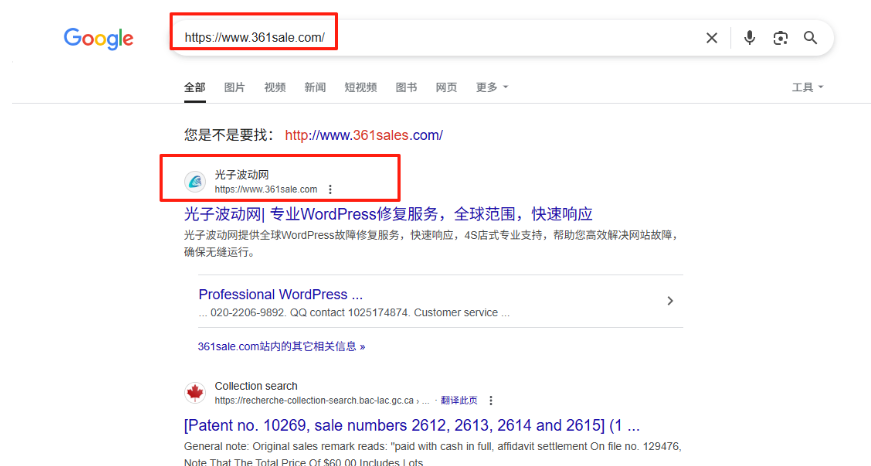Start voice search with microphone icon

pos(749,38)
